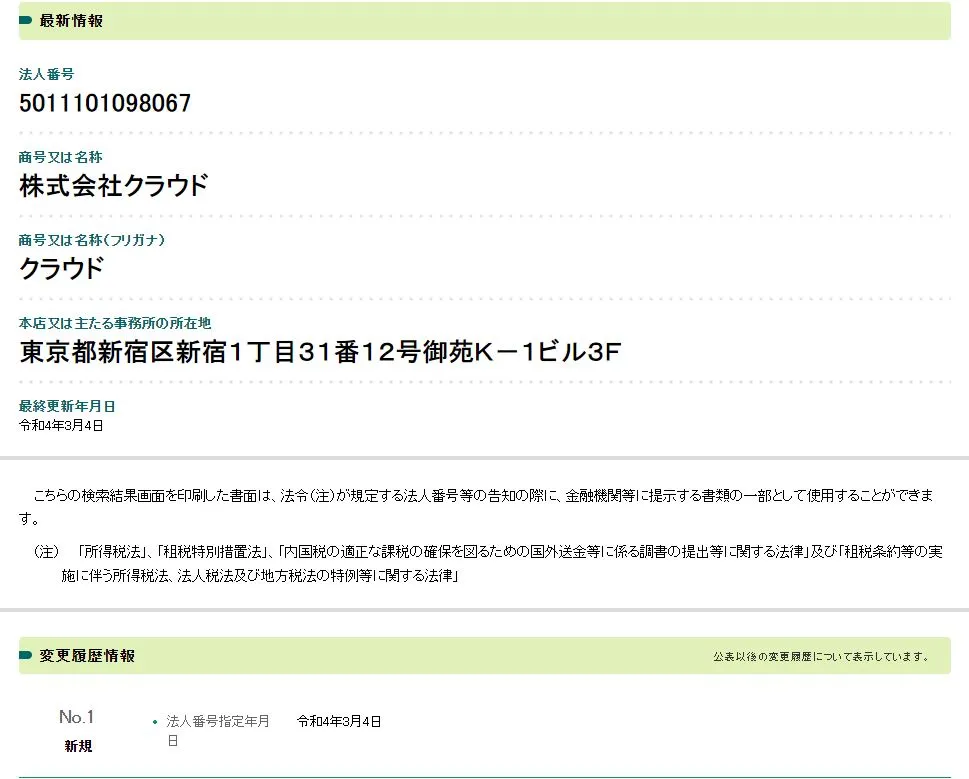Click the 商号又は名称(フリガナ) label
969x779 pixels.
[x=92, y=240]
